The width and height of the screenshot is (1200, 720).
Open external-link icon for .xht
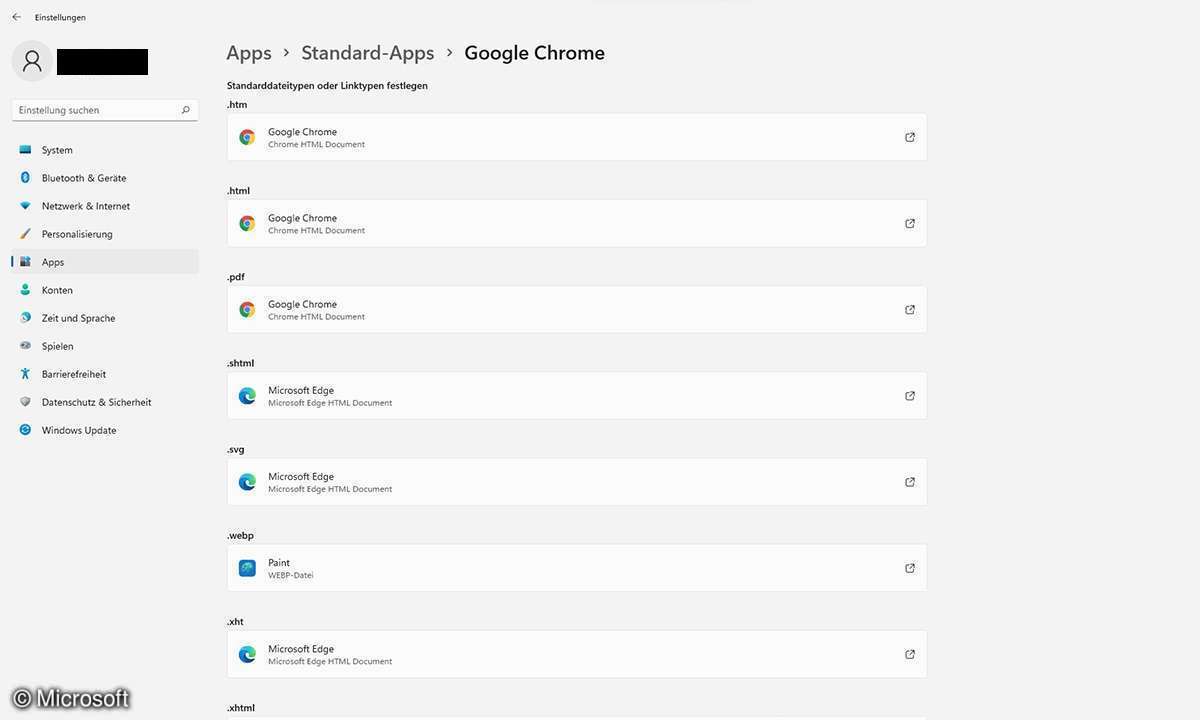coord(910,655)
